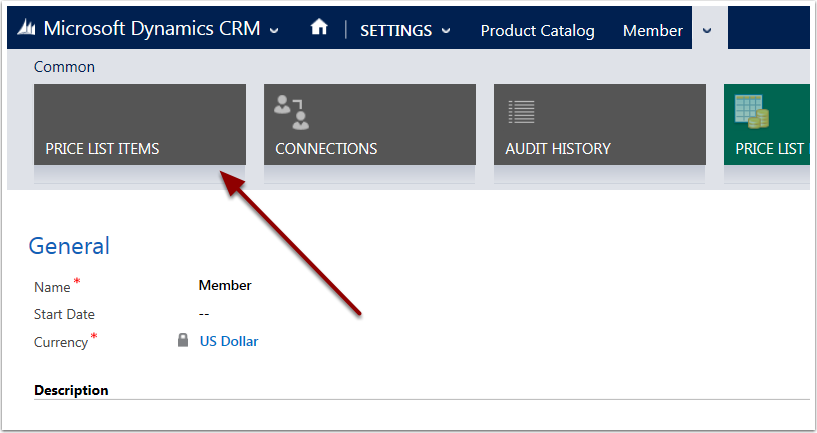Click the Audit History list icon
The image size is (817, 433).
(522, 112)
